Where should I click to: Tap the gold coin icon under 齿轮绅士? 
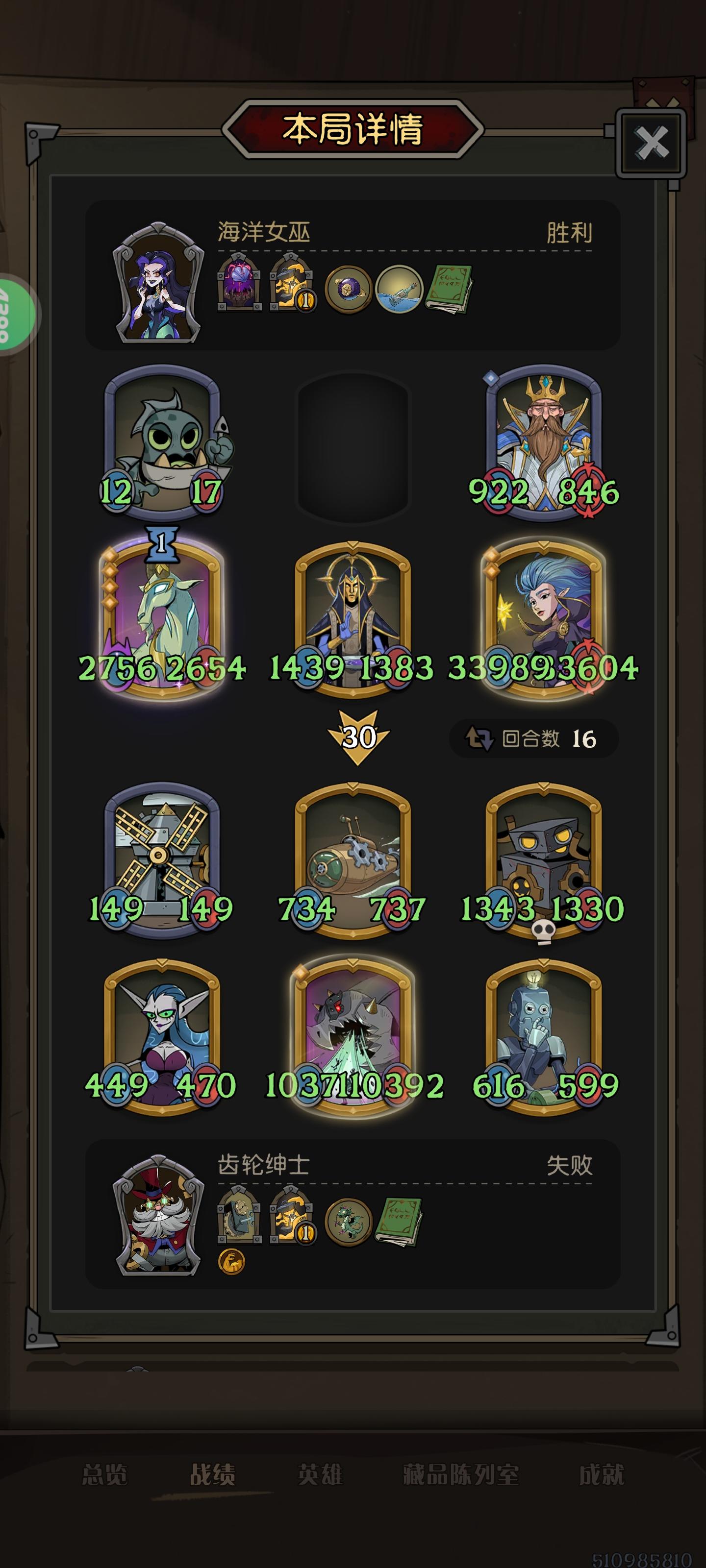(x=231, y=1262)
